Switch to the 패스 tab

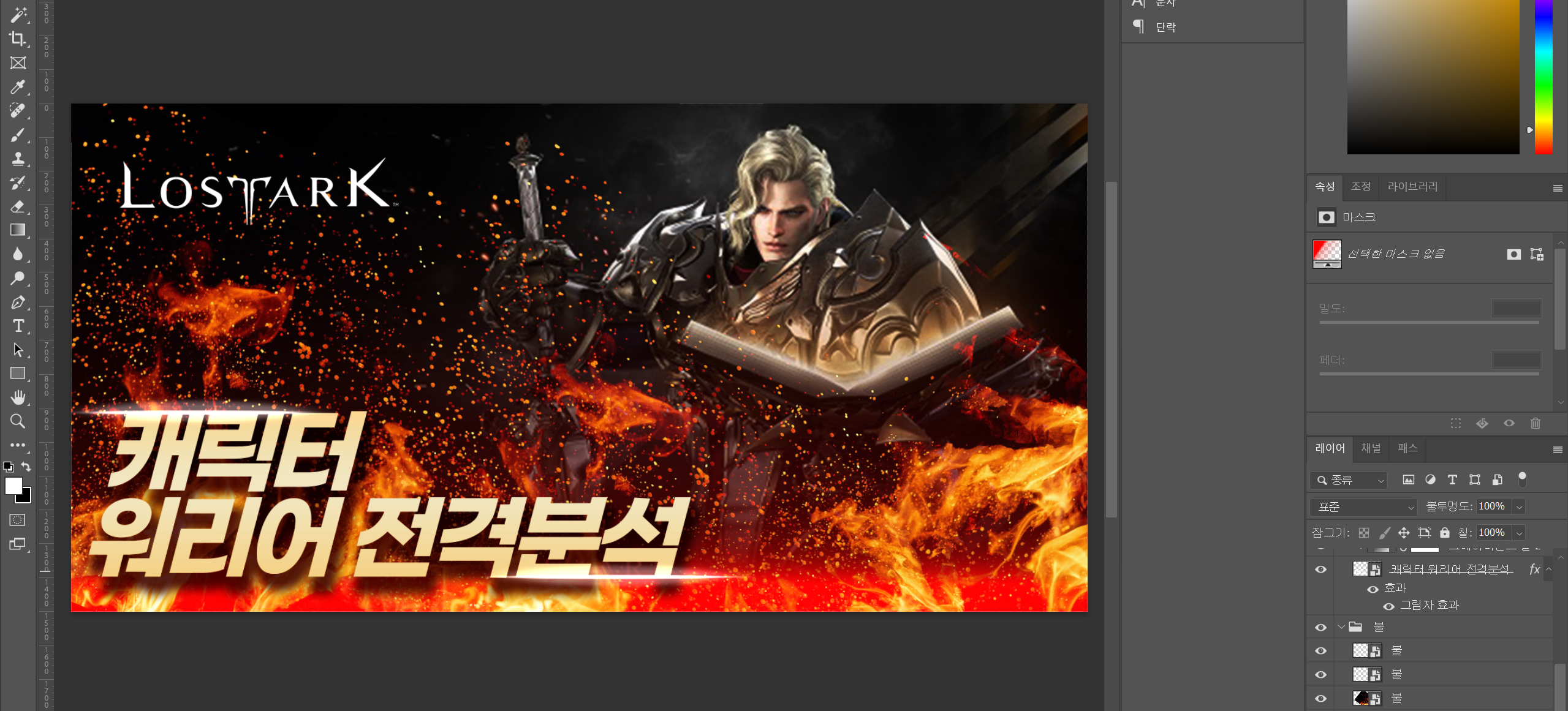pyautogui.click(x=1407, y=448)
